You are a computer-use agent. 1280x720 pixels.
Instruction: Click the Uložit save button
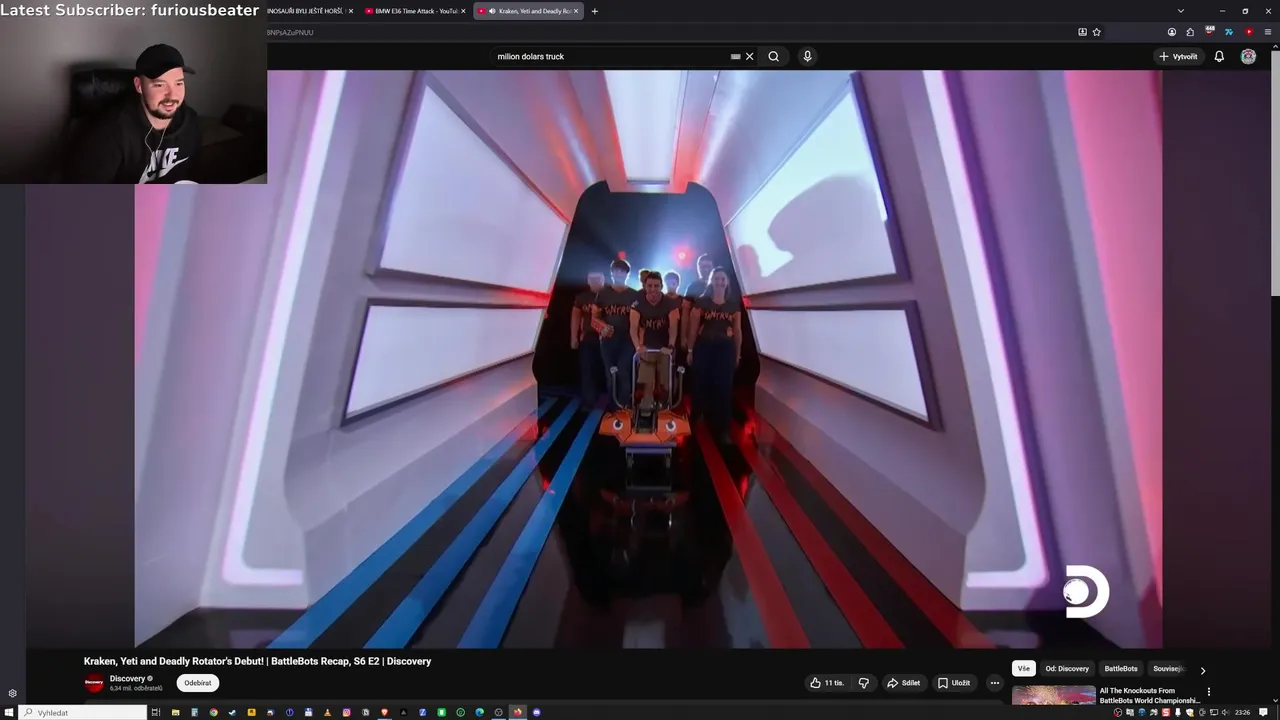pos(953,683)
